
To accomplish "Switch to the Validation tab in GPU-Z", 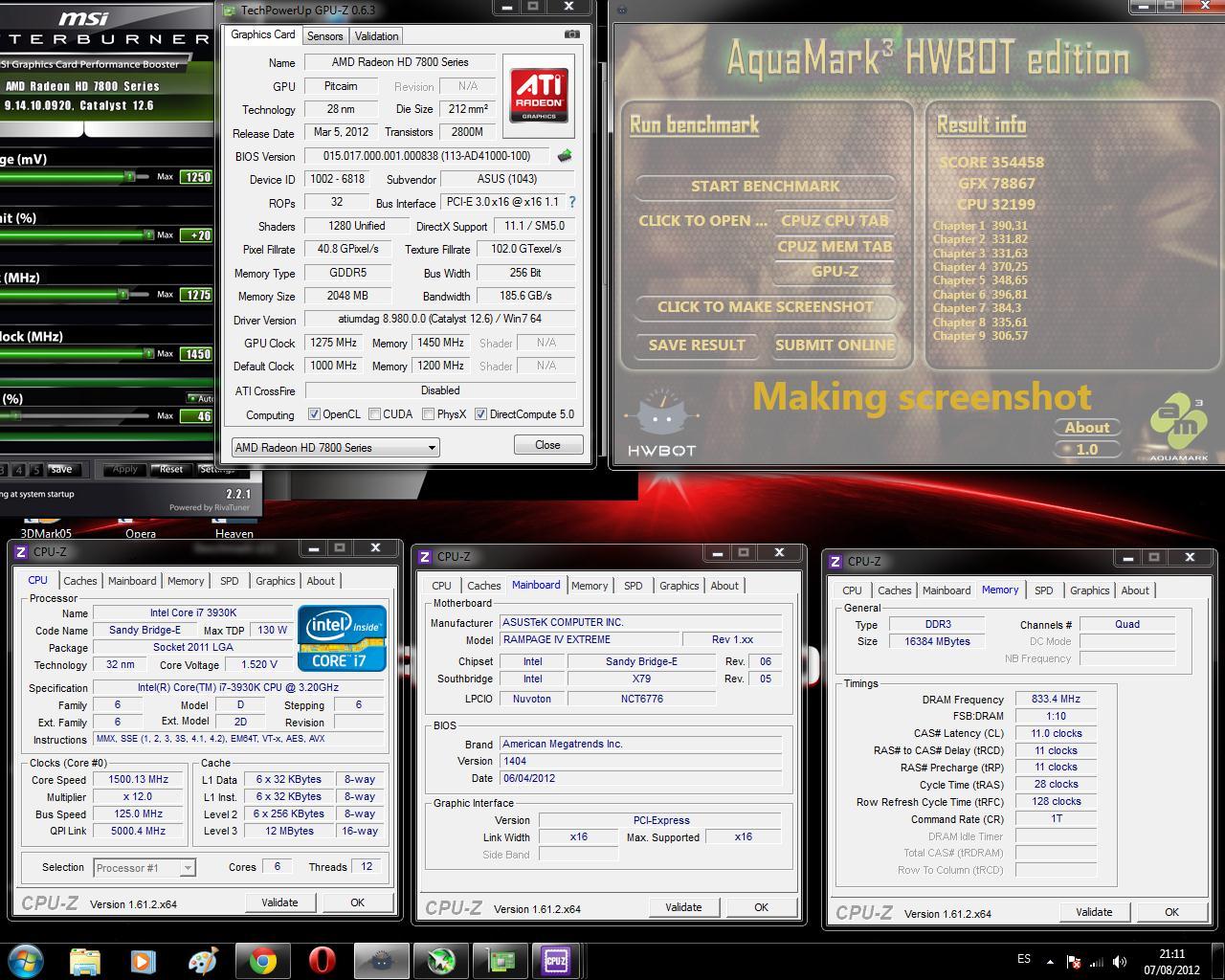I will tap(376, 36).
